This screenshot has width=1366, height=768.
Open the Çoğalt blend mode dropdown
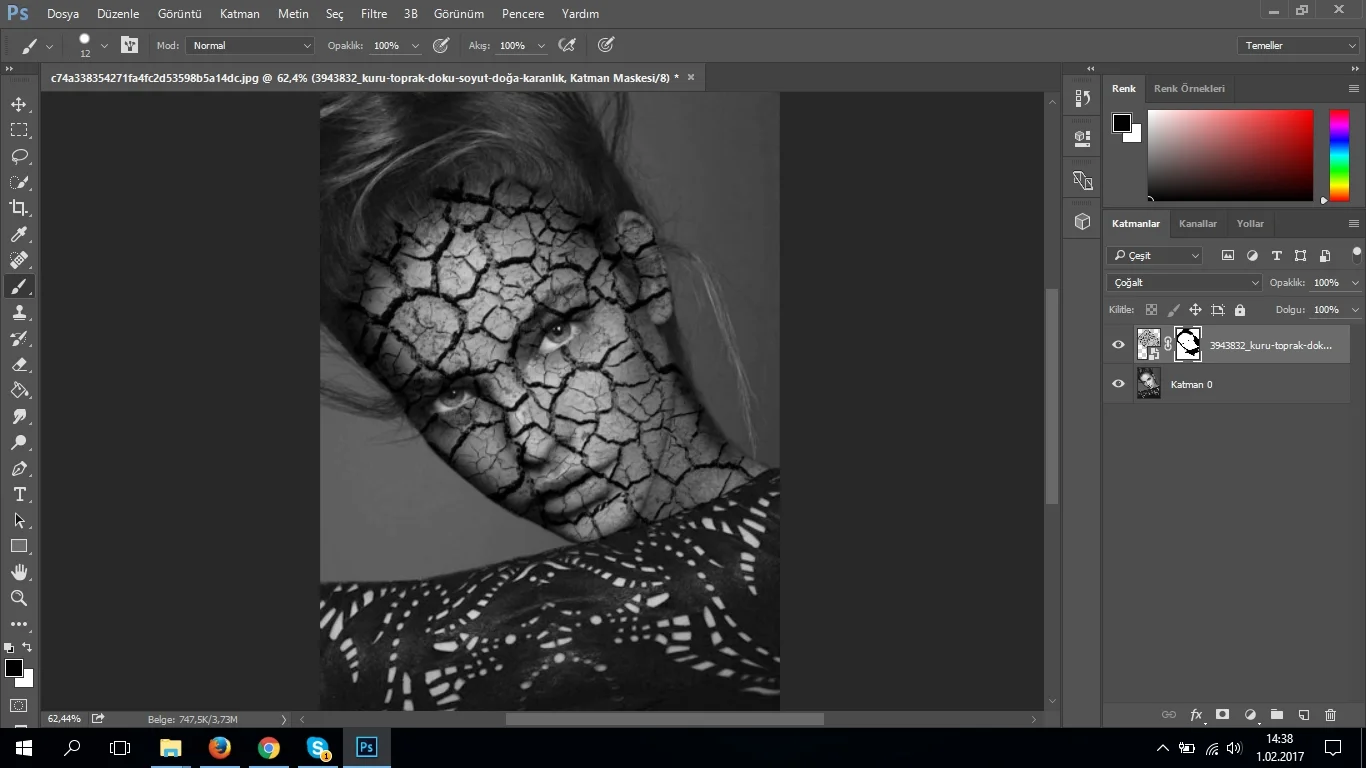coord(1185,282)
